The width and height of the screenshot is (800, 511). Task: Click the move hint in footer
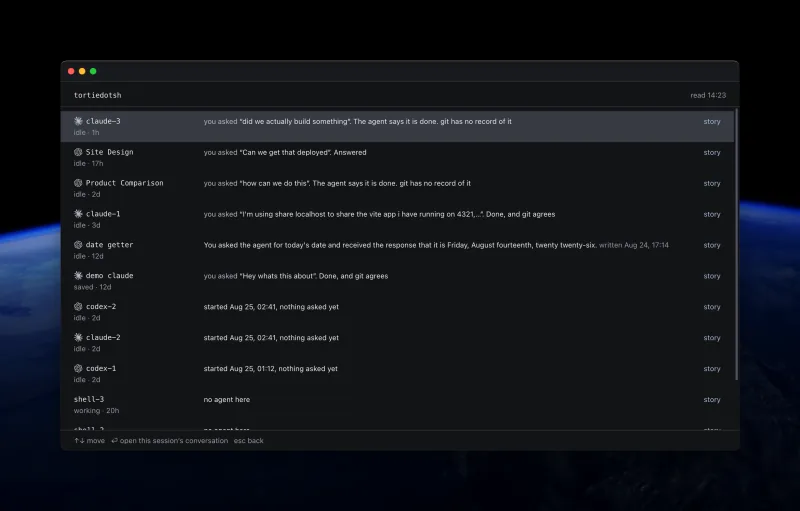(89, 441)
